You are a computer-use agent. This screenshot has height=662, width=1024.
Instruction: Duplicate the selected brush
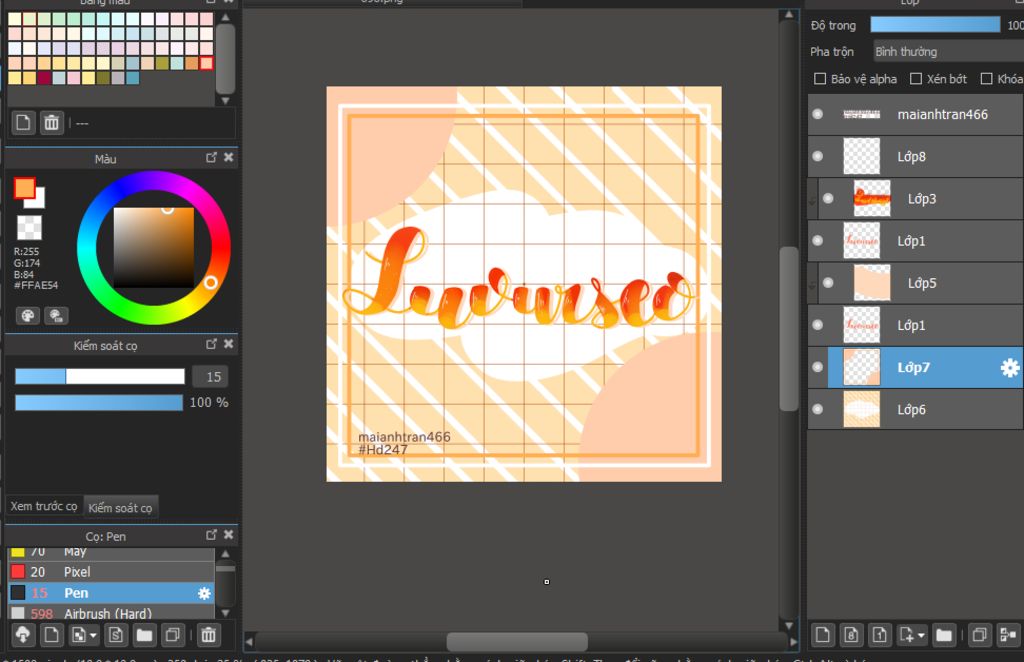(x=173, y=635)
